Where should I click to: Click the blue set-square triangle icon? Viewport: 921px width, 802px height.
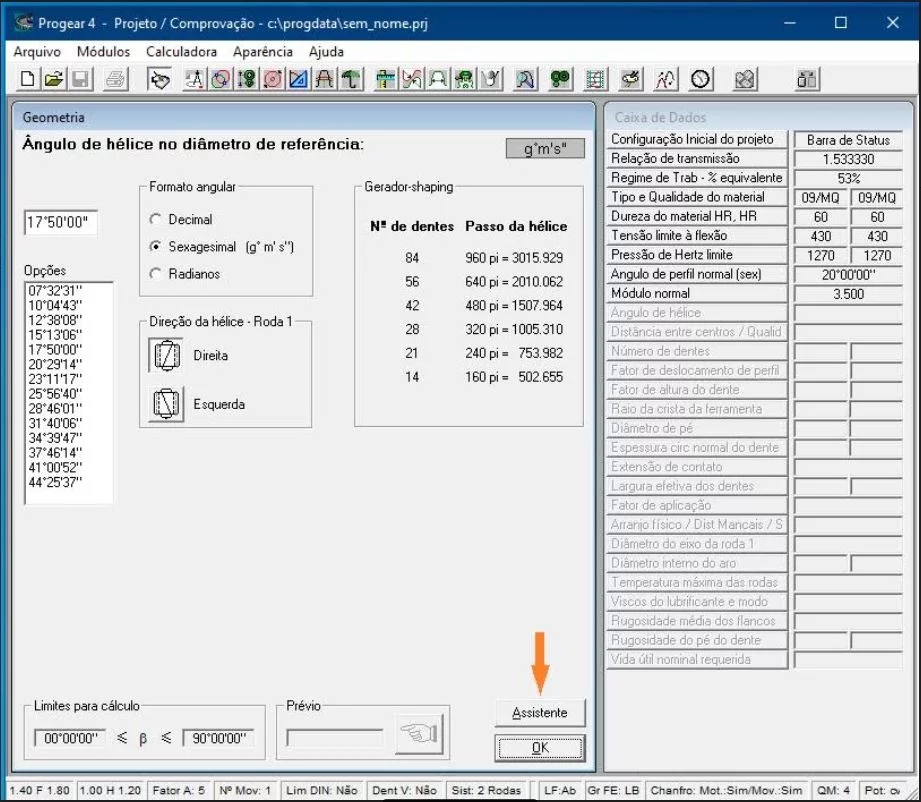pyautogui.click(x=298, y=79)
